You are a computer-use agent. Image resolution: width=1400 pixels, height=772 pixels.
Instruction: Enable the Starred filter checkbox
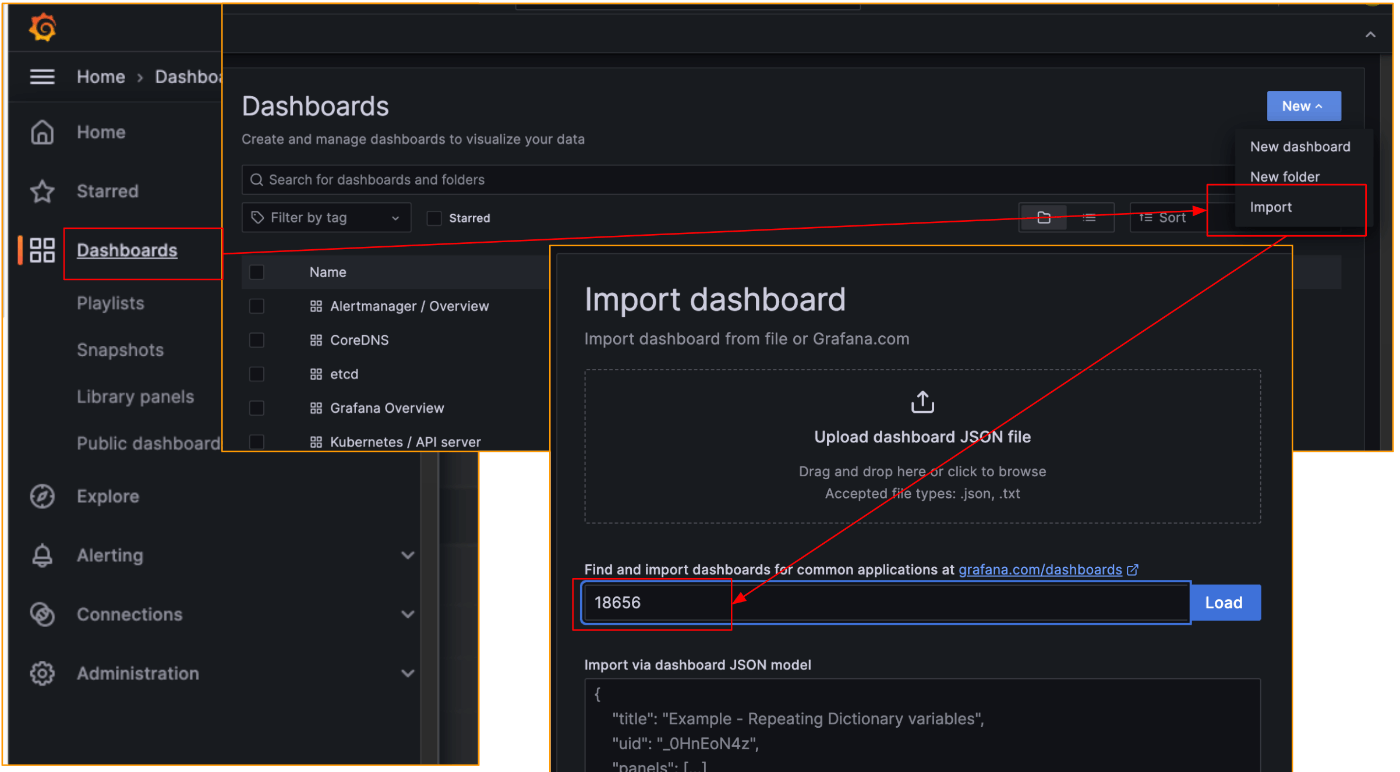pos(434,218)
